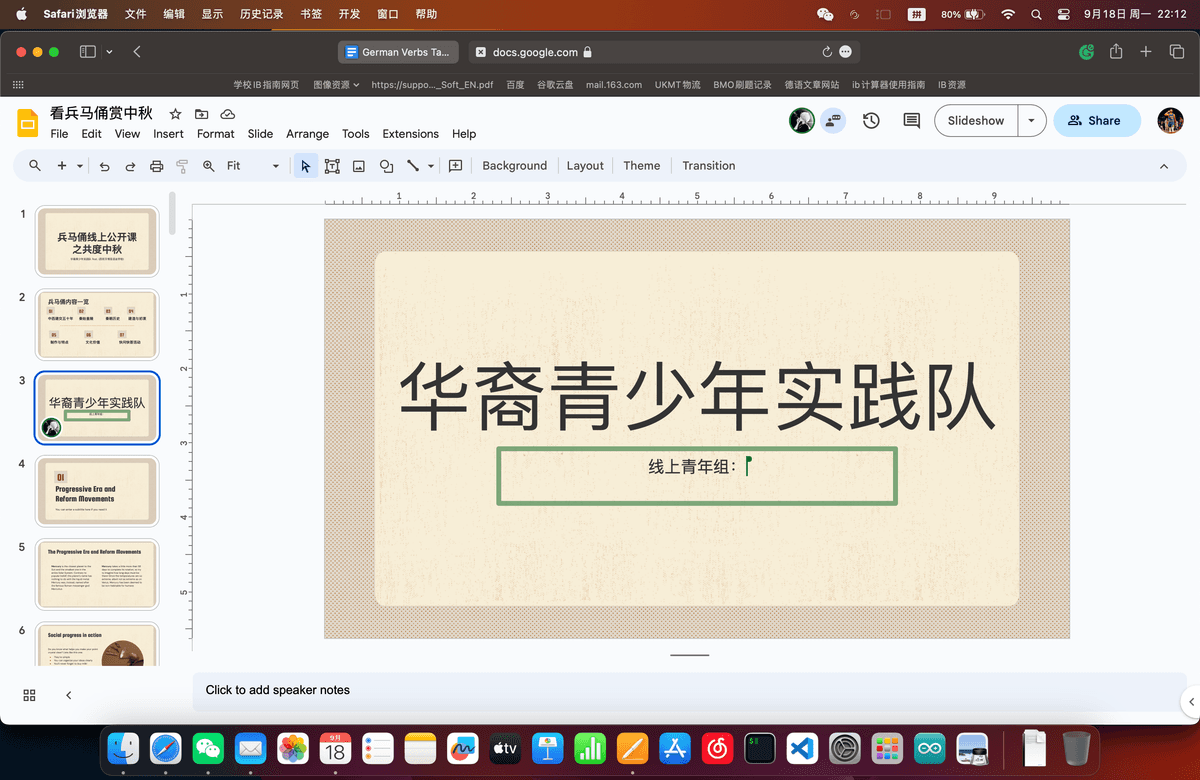Select slide 4 thumbnail Progressive Era
Screen dimensions: 1200x780
pyautogui.click(x=97, y=491)
